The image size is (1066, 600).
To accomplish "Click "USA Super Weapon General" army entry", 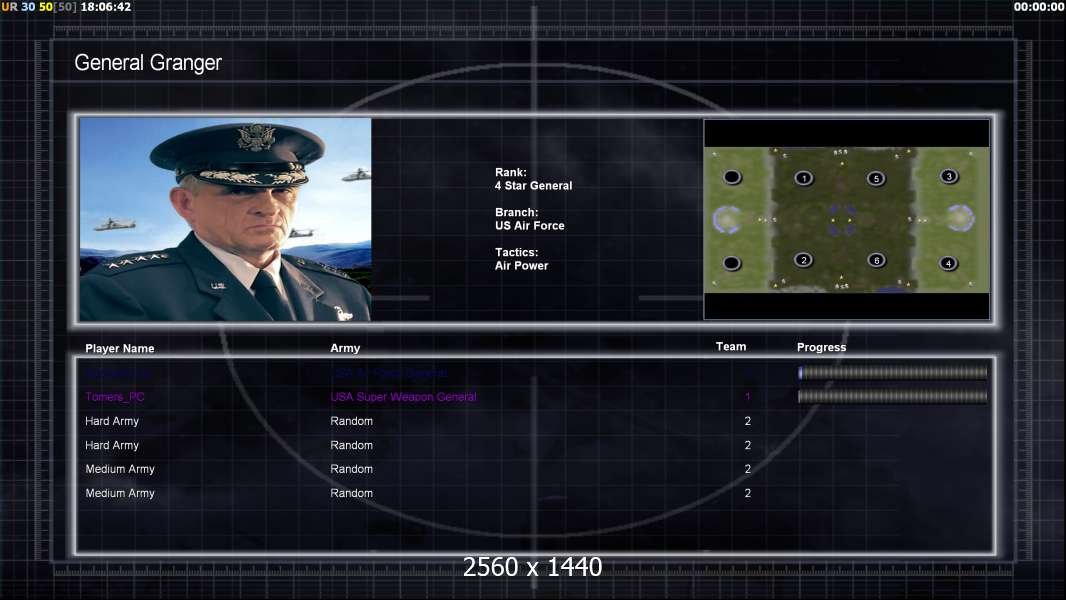I will (403, 397).
